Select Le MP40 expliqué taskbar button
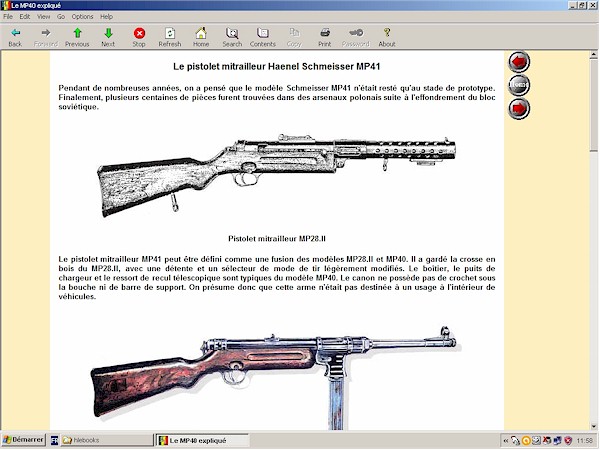Viewport: 600px width, 450px height. point(202,440)
